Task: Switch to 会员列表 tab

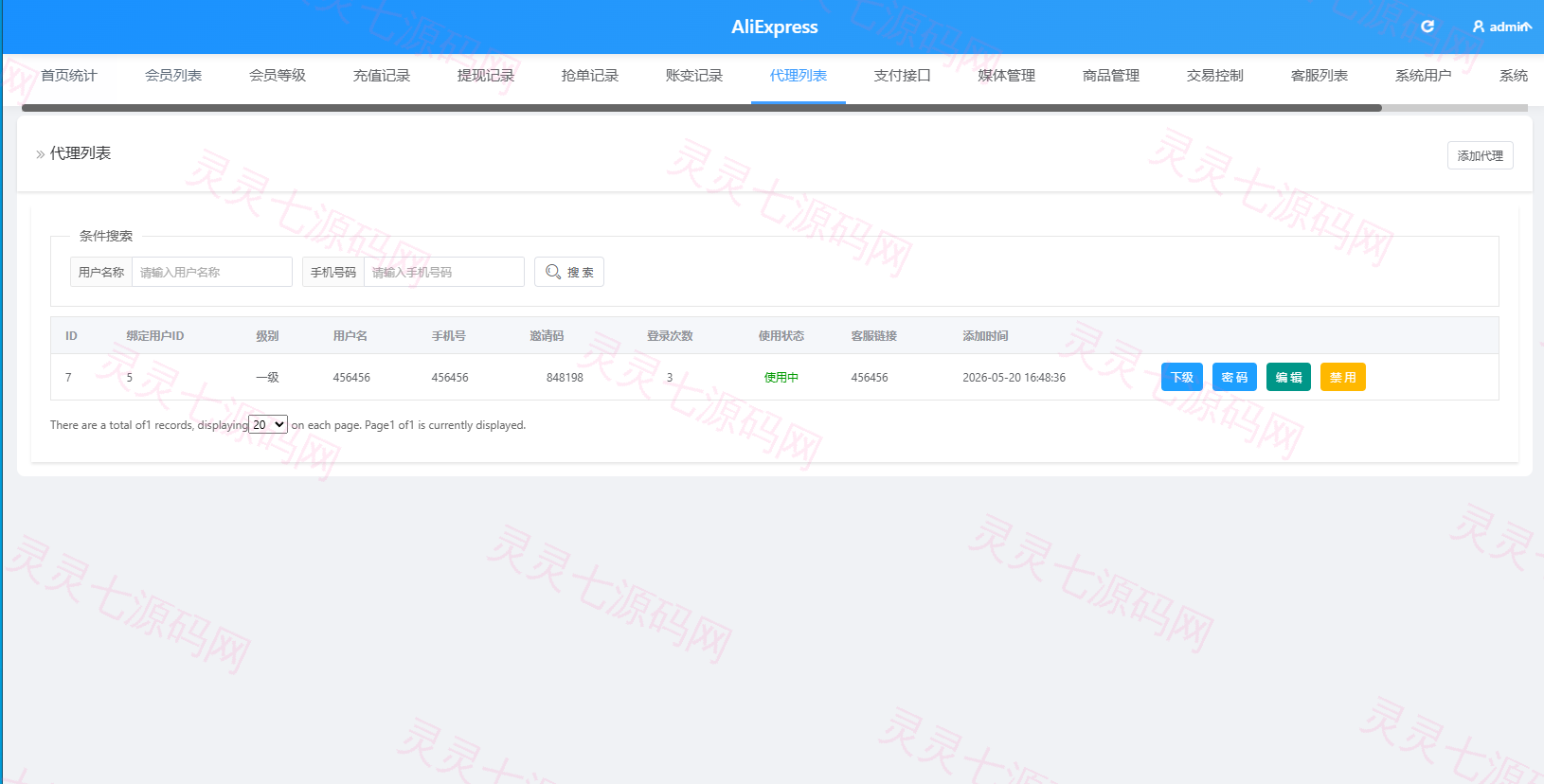Action: coord(173,76)
